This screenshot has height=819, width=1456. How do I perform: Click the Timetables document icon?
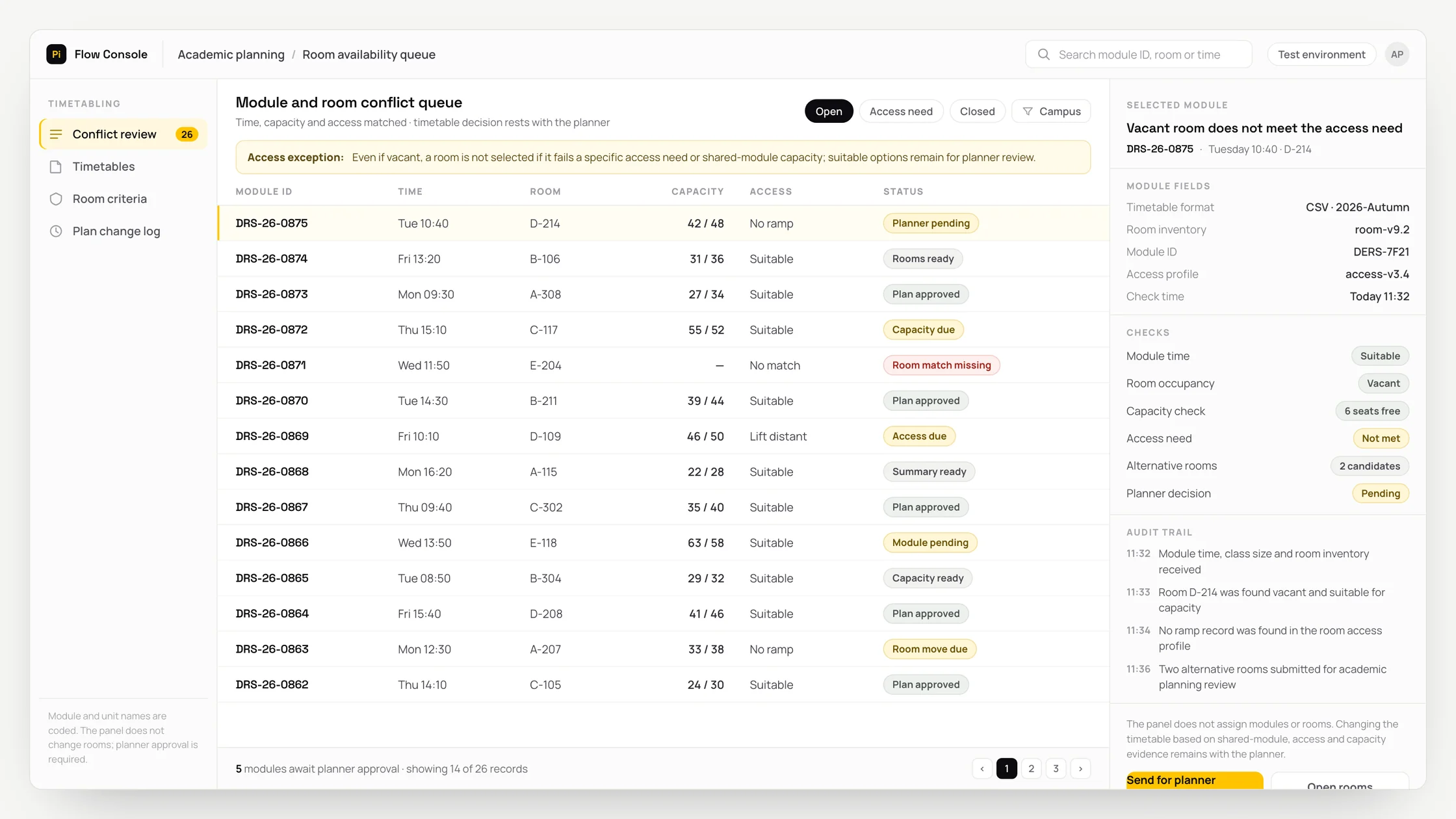coord(56,166)
